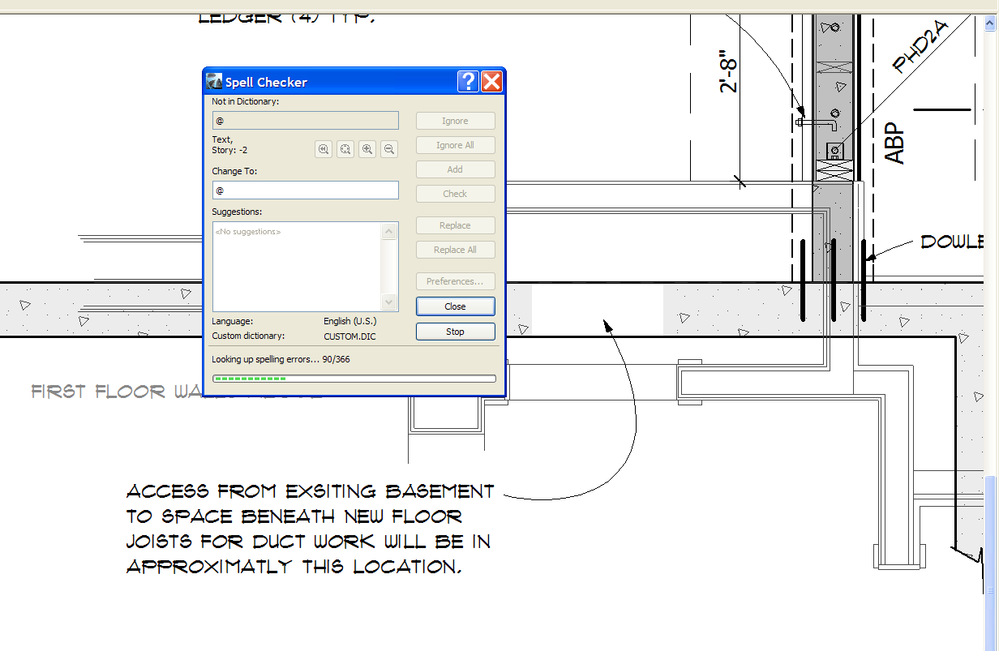The height and width of the screenshot is (651, 999).
Task: Click the zoom to selection magnifier icon
Action: coord(345,149)
